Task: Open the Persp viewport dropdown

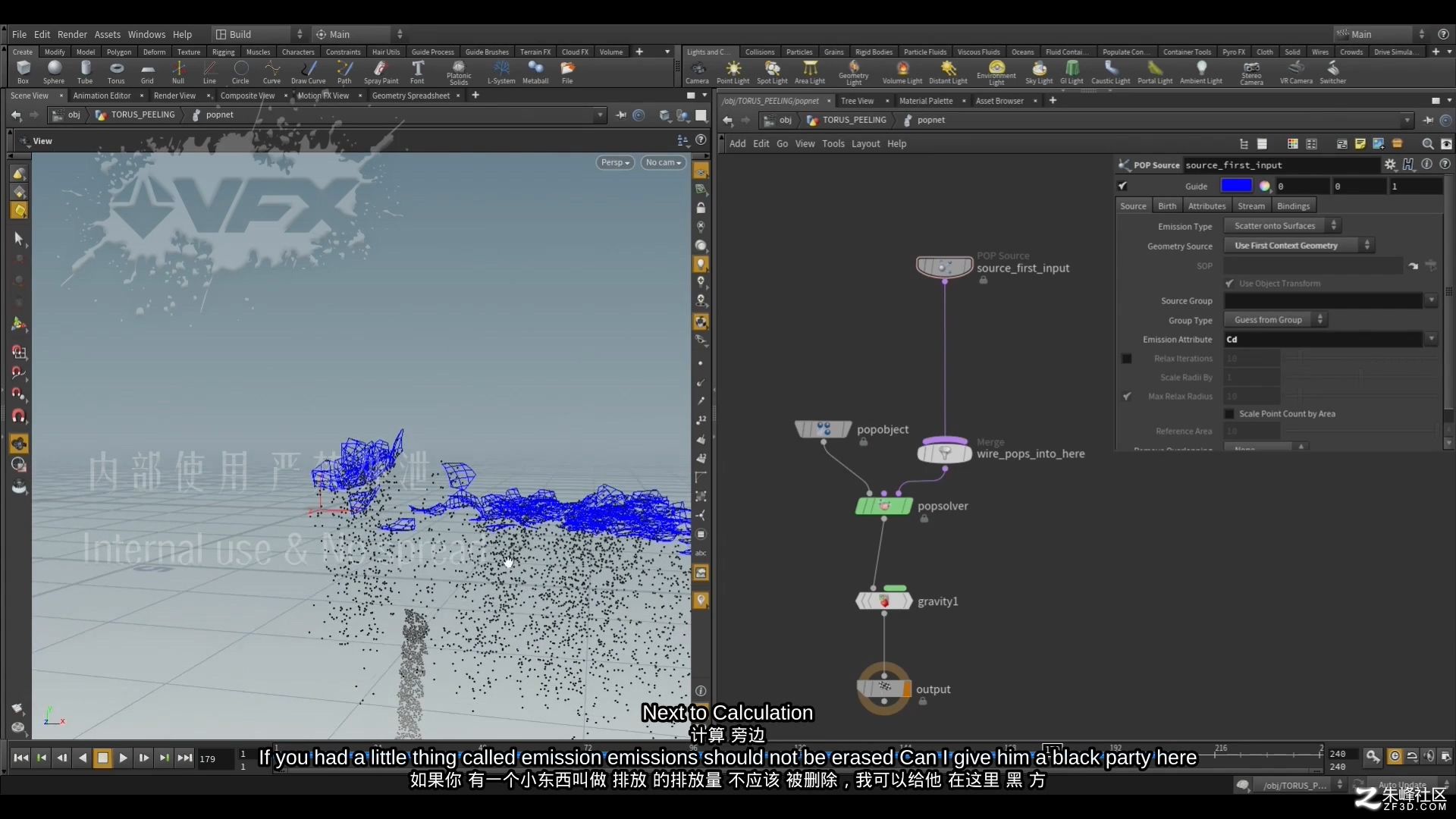Action: pos(615,162)
